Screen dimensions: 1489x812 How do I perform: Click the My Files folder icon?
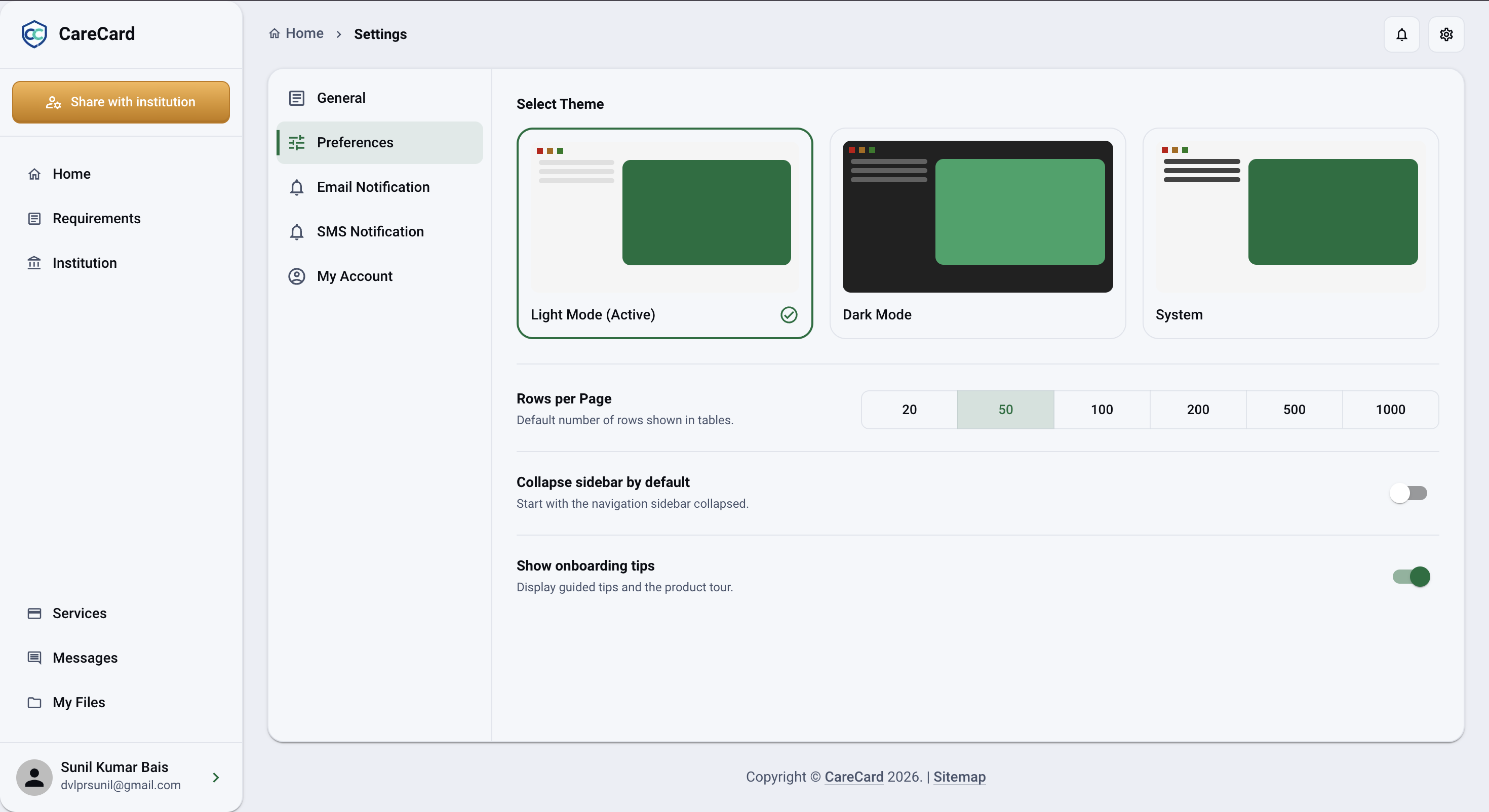tap(34, 702)
